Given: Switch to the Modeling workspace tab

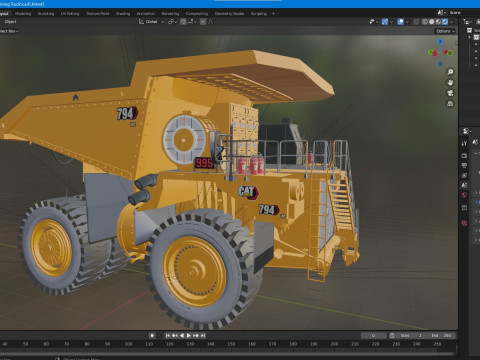Looking at the screenshot, I should click(23, 14).
